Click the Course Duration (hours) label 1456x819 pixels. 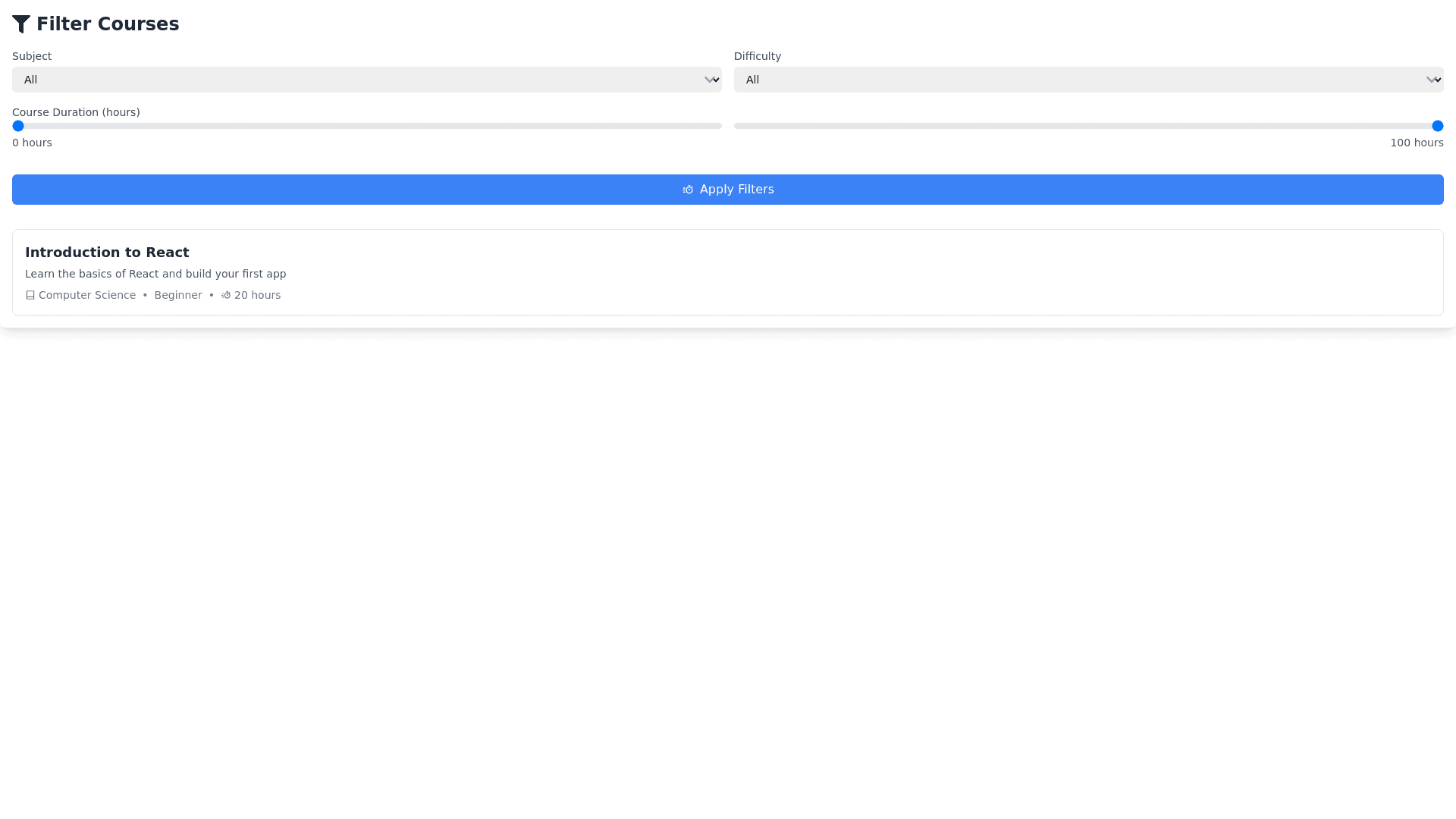76,112
